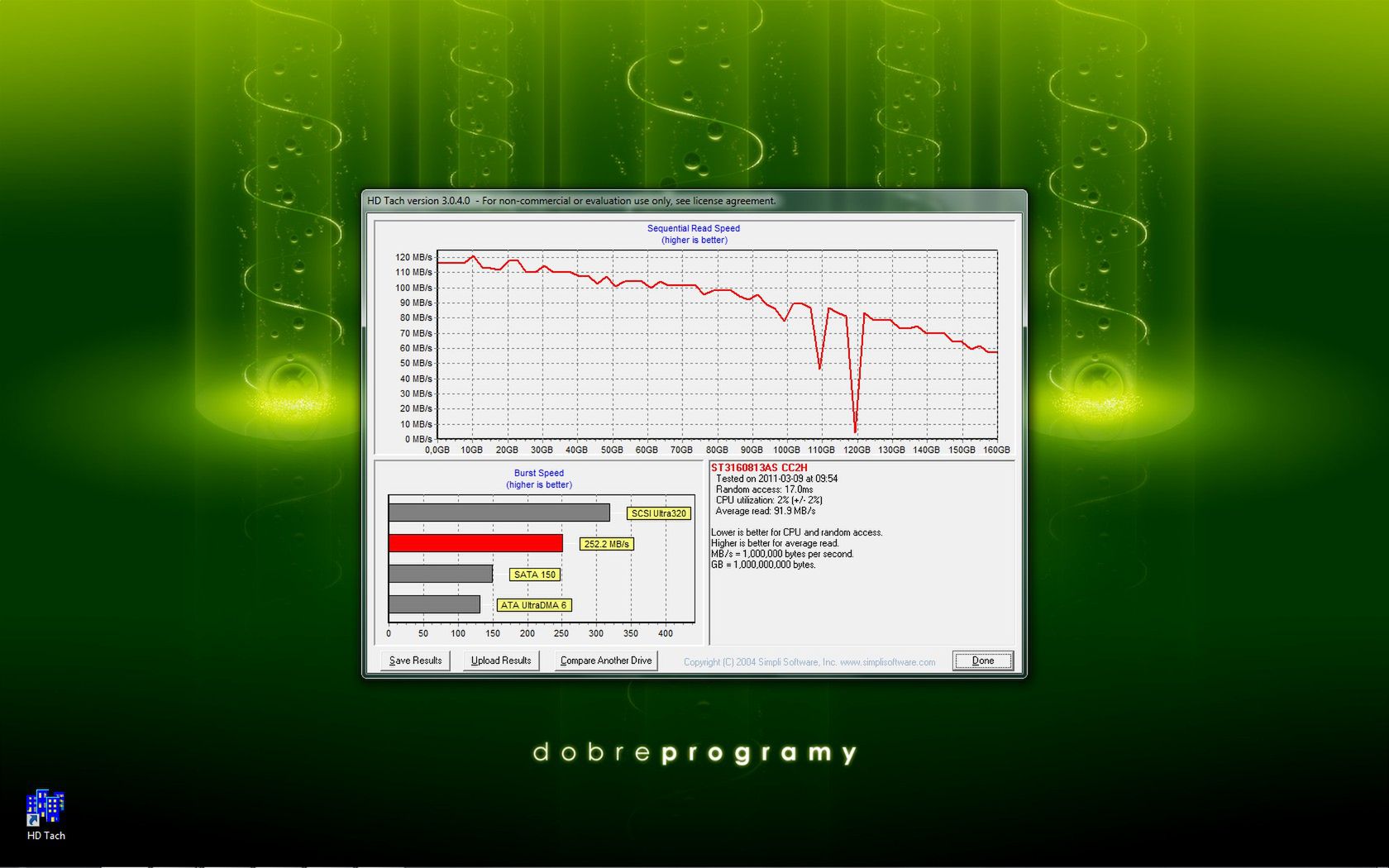This screenshot has height=868, width=1389.
Task: Click the Average read 91.9 MB/s stat
Action: (x=765, y=510)
